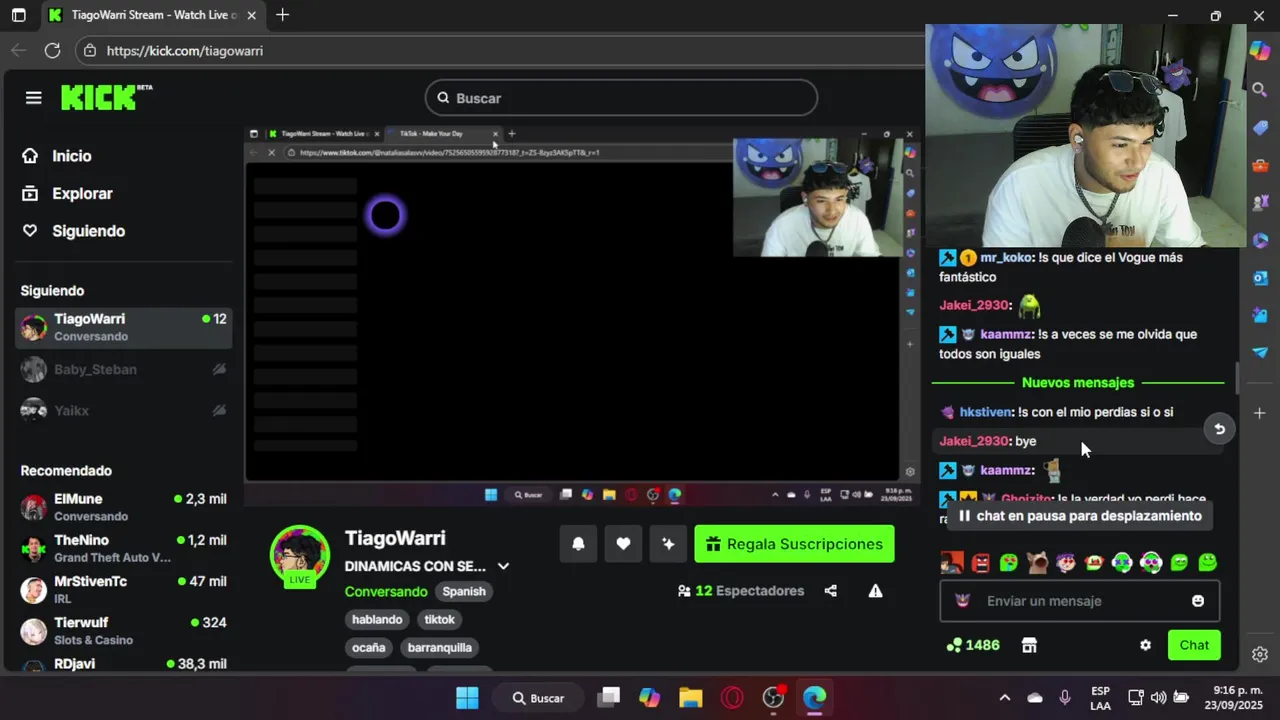Viewport: 1280px width, 720px height.
Task: Open chat settings gear
Action: point(1145,645)
